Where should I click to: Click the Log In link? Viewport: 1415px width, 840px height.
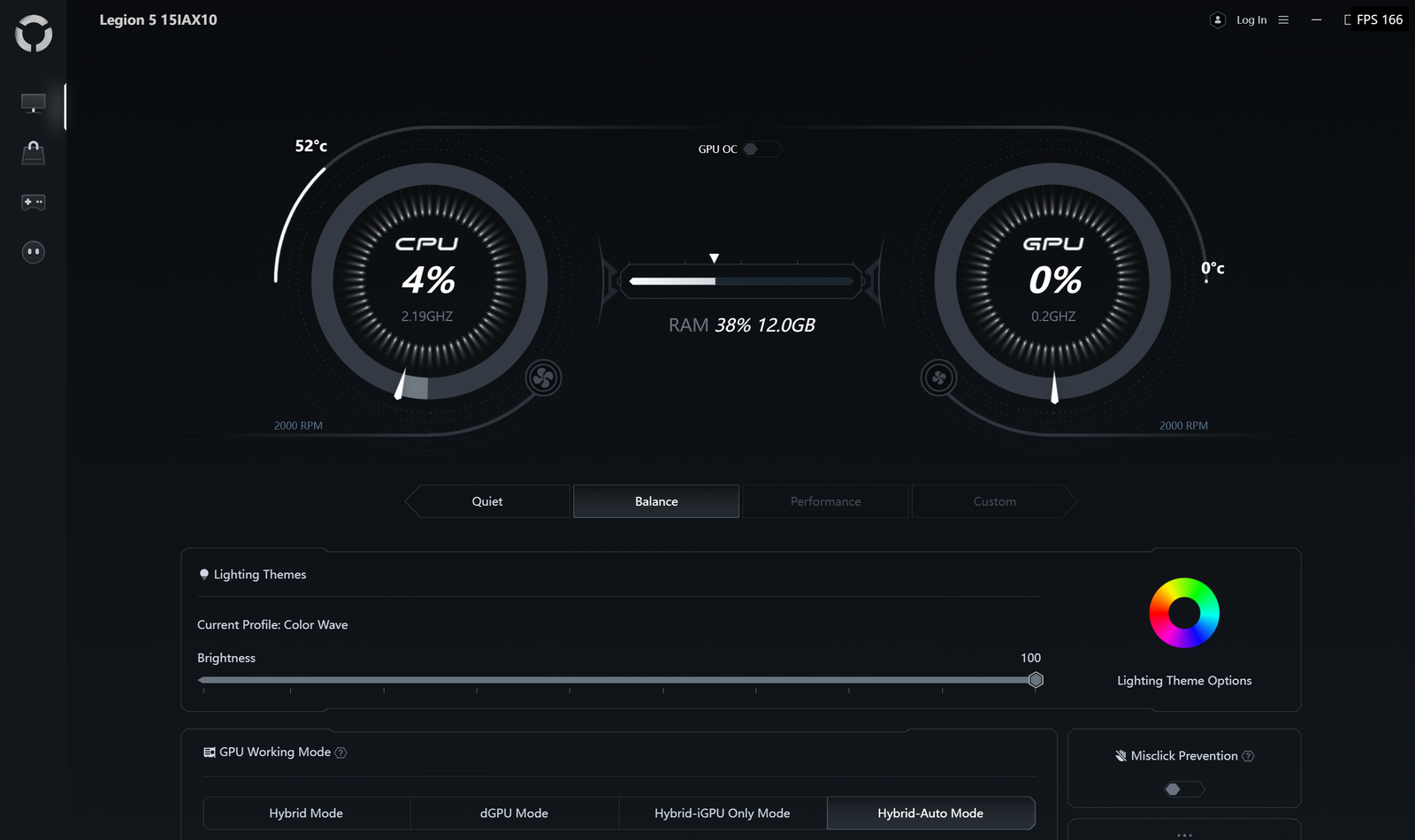1251,20
